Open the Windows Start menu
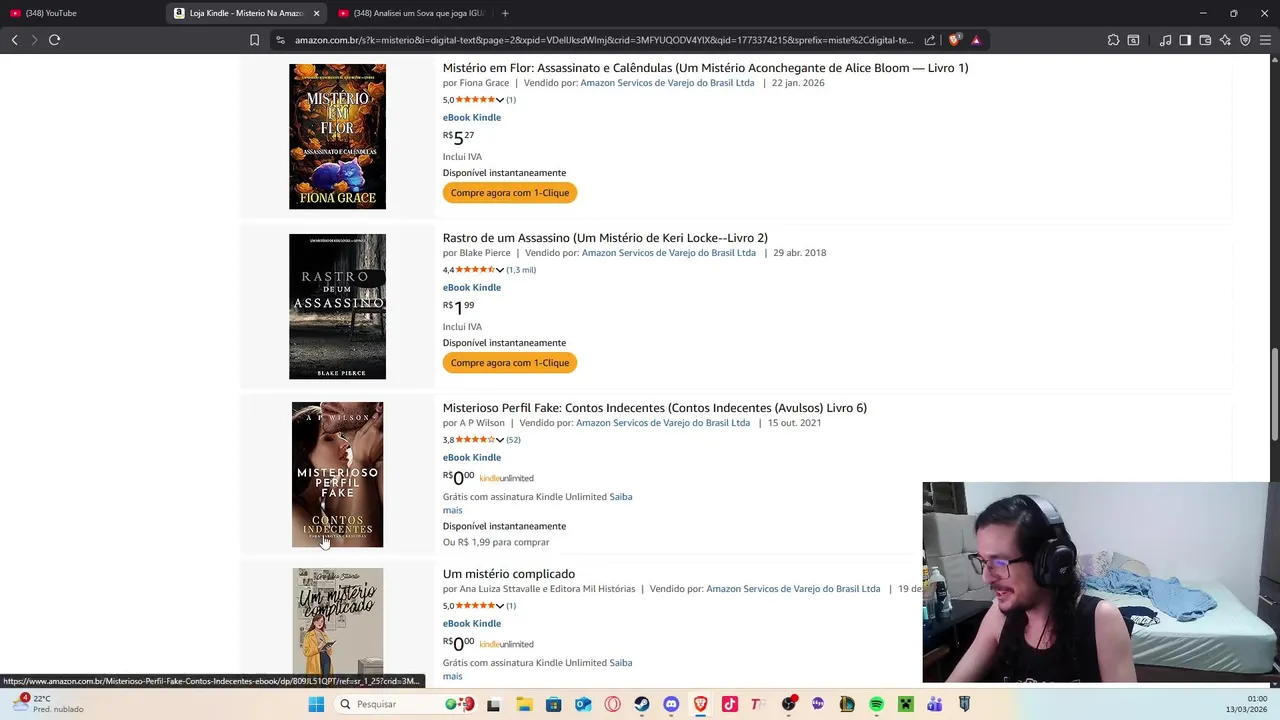 coord(316,704)
